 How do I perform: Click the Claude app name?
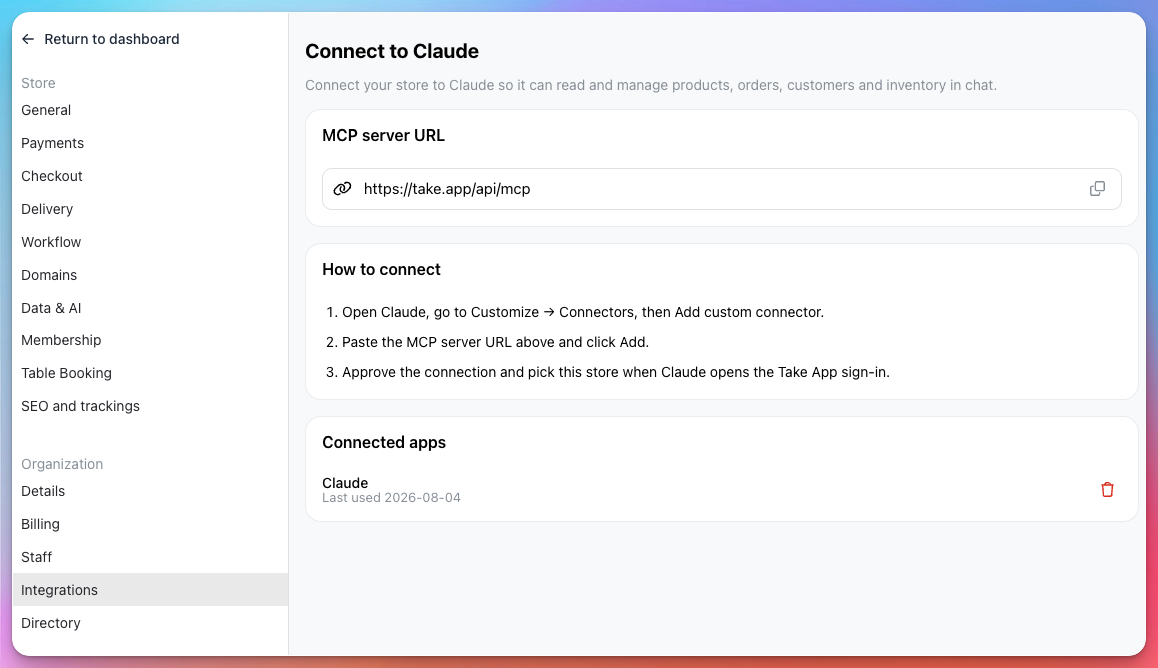[345, 483]
